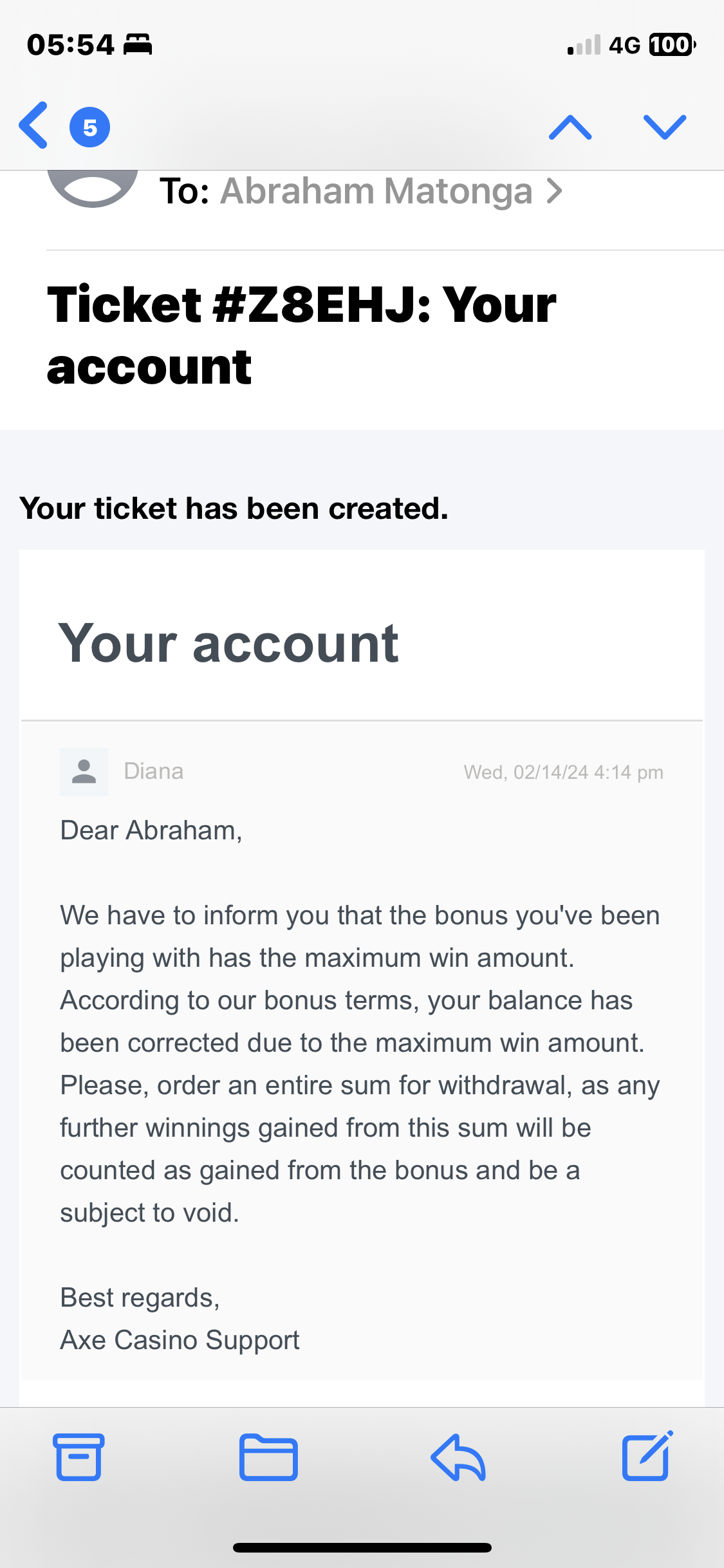The width and height of the screenshot is (724, 1568).
Task: Tap the Ticket #Z8EHJ subject line
Action: (301, 335)
